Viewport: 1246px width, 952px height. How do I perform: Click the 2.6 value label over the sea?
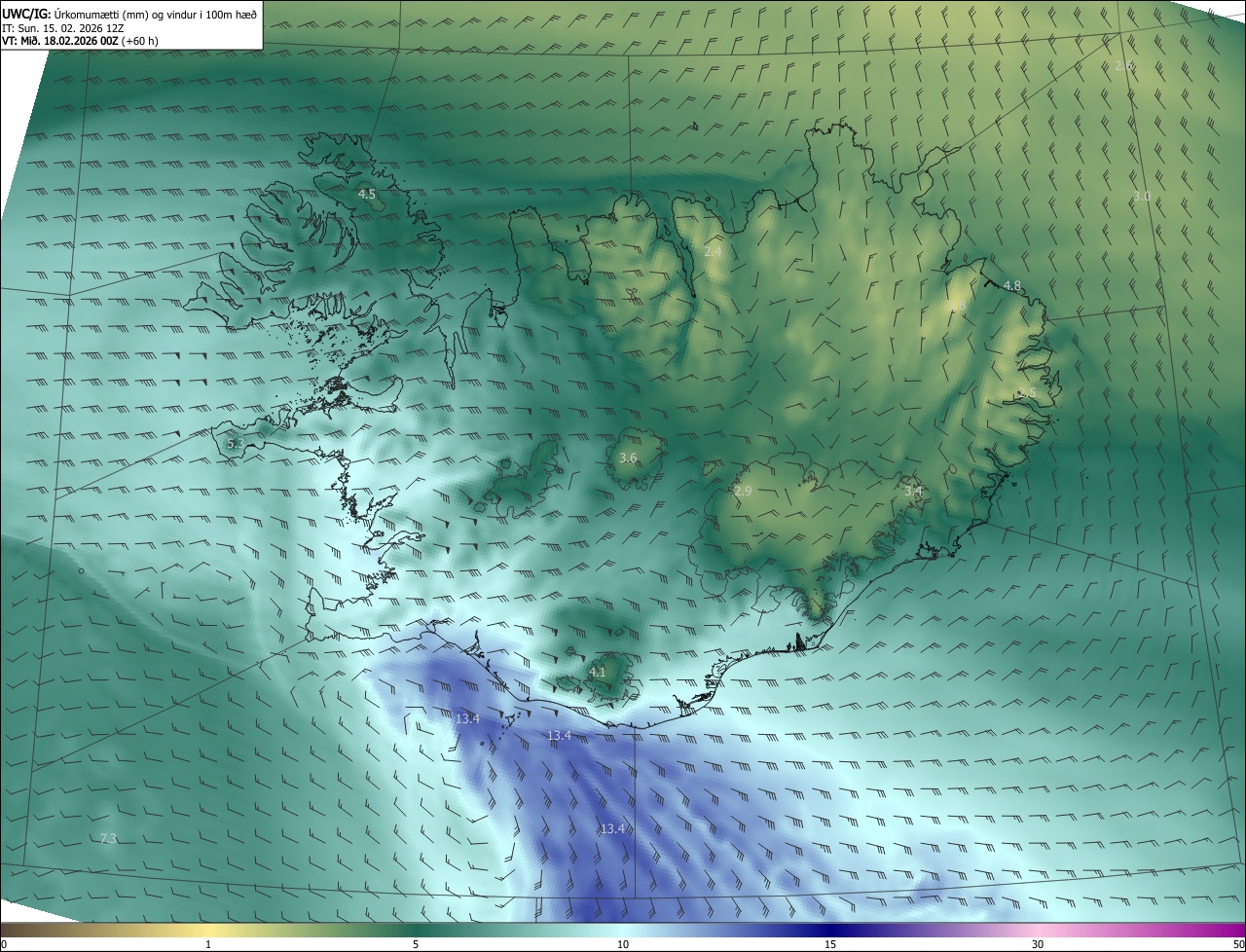pos(1124,65)
